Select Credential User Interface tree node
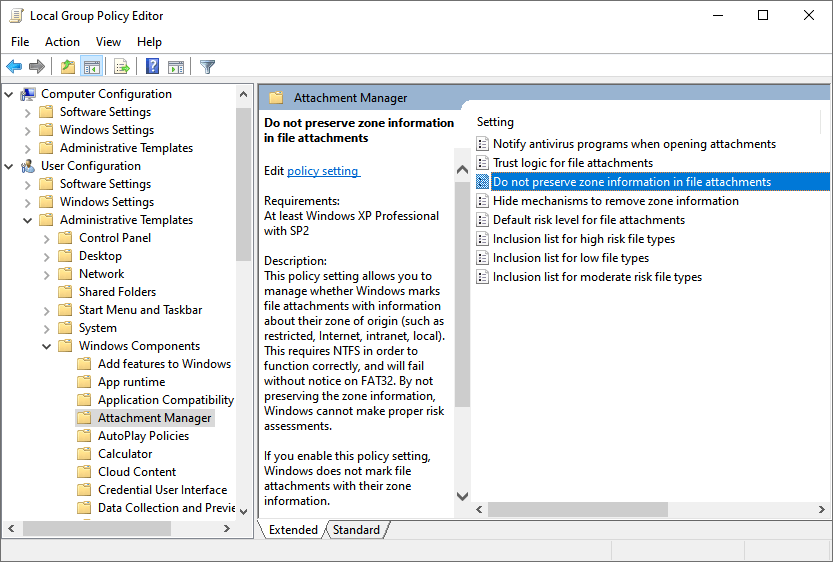This screenshot has width=833, height=562. click(x=163, y=490)
